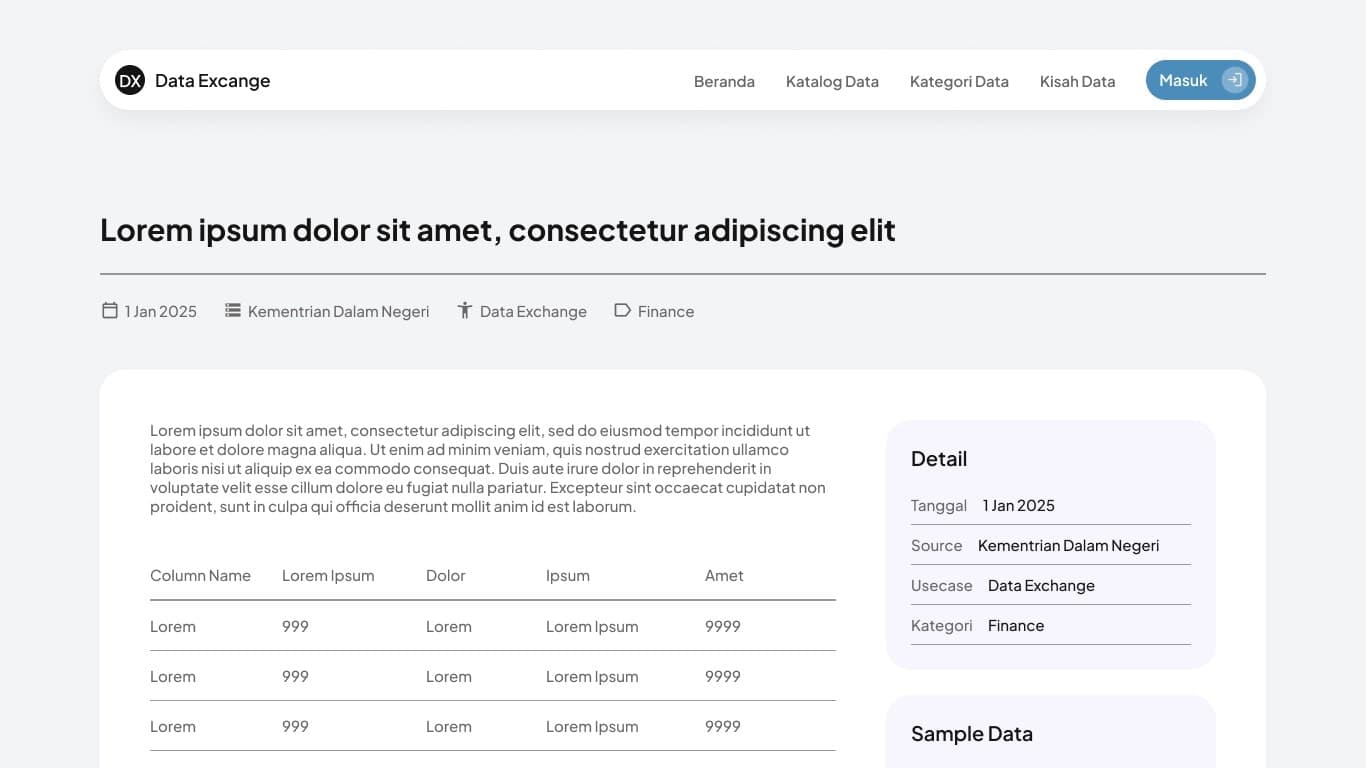Image resolution: width=1366 pixels, height=768 pixels.
Task: Open the Kisah Data menu item
Action: [1077, 81]
